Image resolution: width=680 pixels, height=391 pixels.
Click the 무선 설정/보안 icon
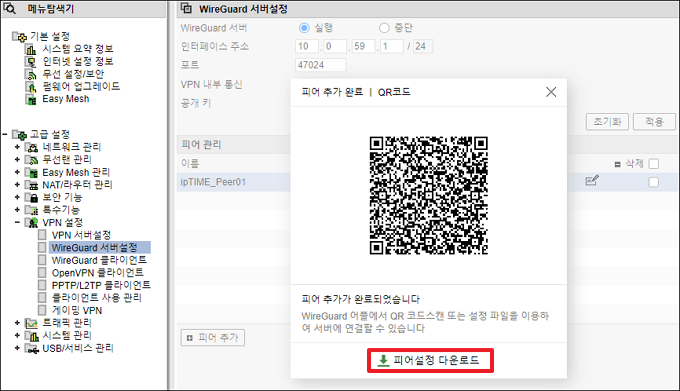click(31, 75)
